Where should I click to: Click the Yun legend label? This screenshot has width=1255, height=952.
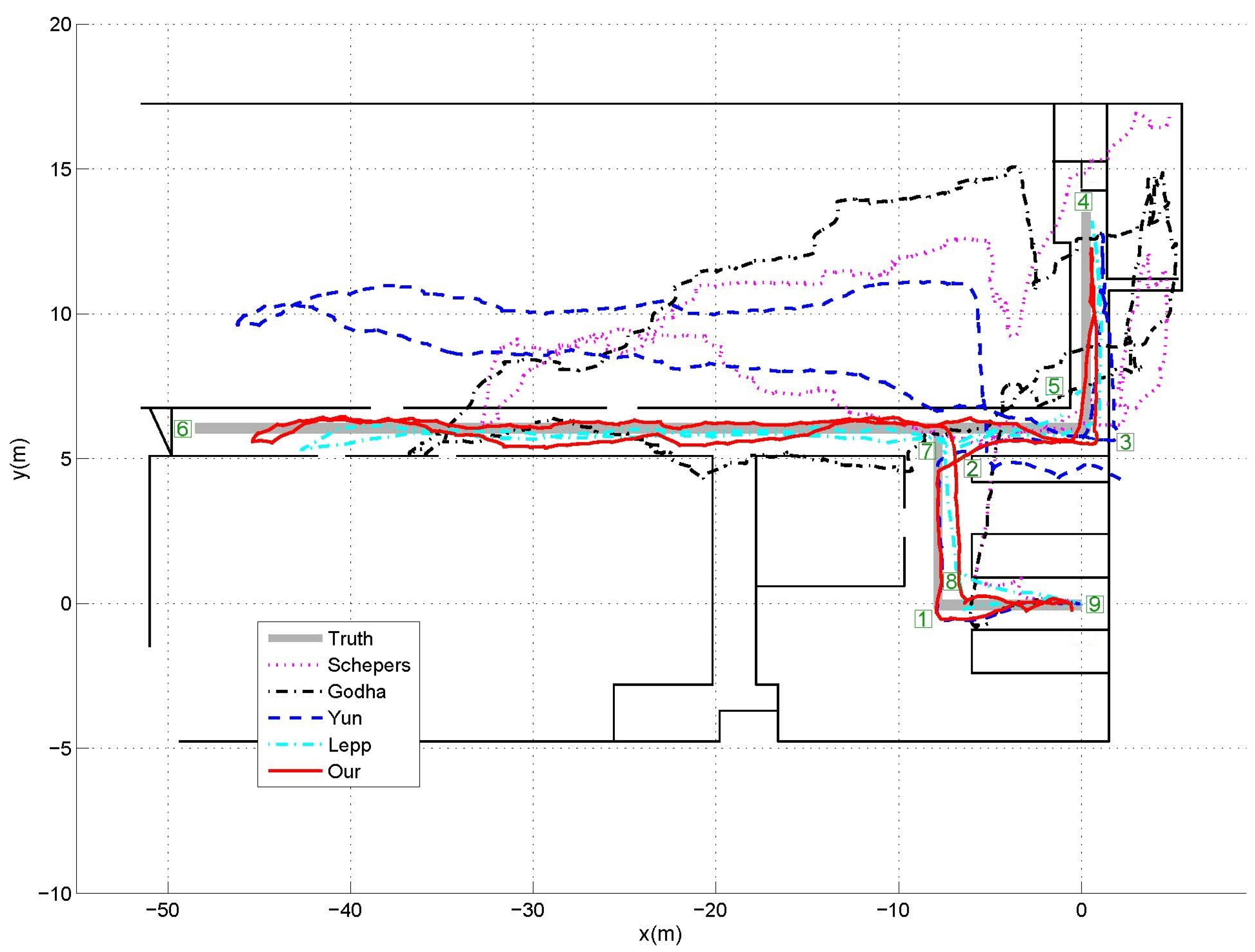point(344,718)
